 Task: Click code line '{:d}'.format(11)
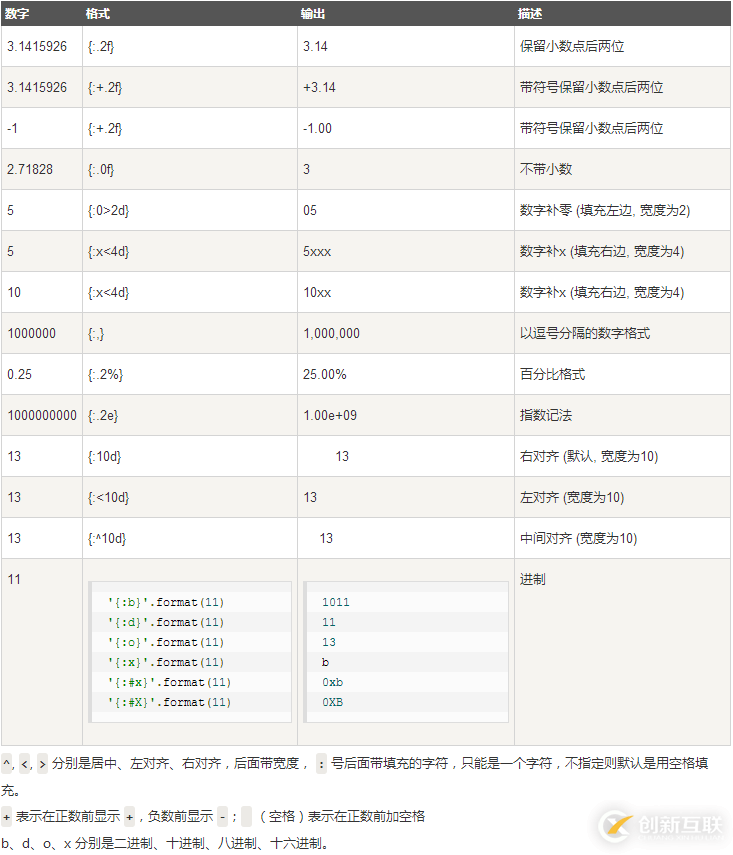pos(166,623)
